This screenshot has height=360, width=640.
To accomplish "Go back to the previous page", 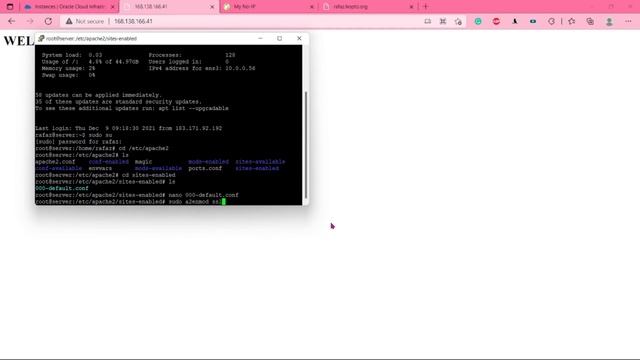I will 12,21.
